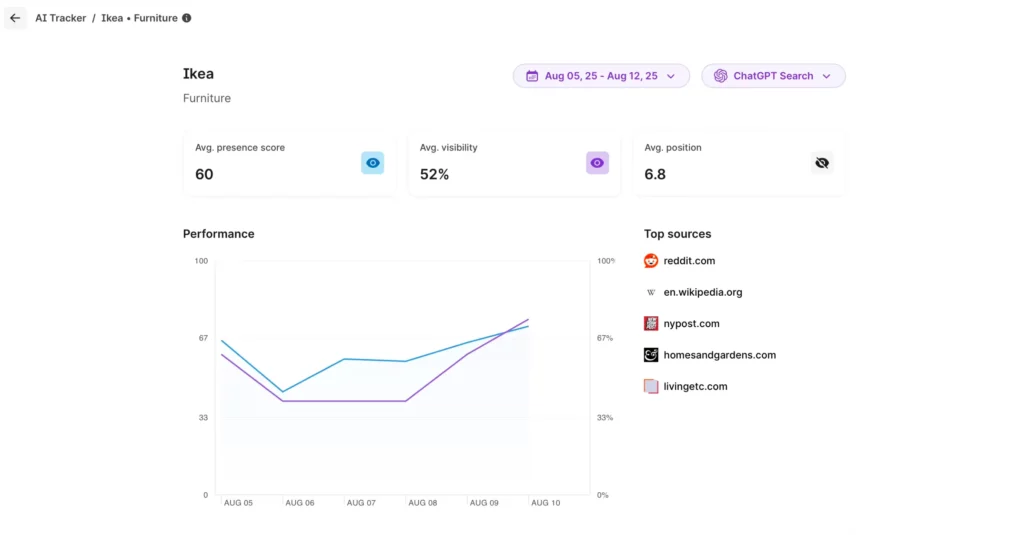
Task: Click the Avg. presence score label
Action: (240, 148)
